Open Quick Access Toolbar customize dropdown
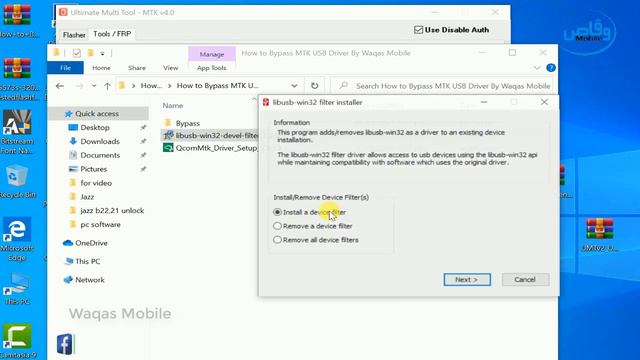This screenshot has height=360, width=640. coord(102,53)
